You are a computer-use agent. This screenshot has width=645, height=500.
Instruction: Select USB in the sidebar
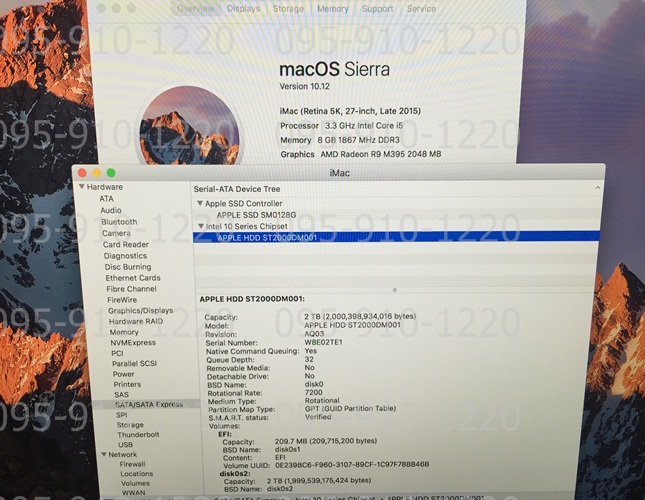(125, 444)
